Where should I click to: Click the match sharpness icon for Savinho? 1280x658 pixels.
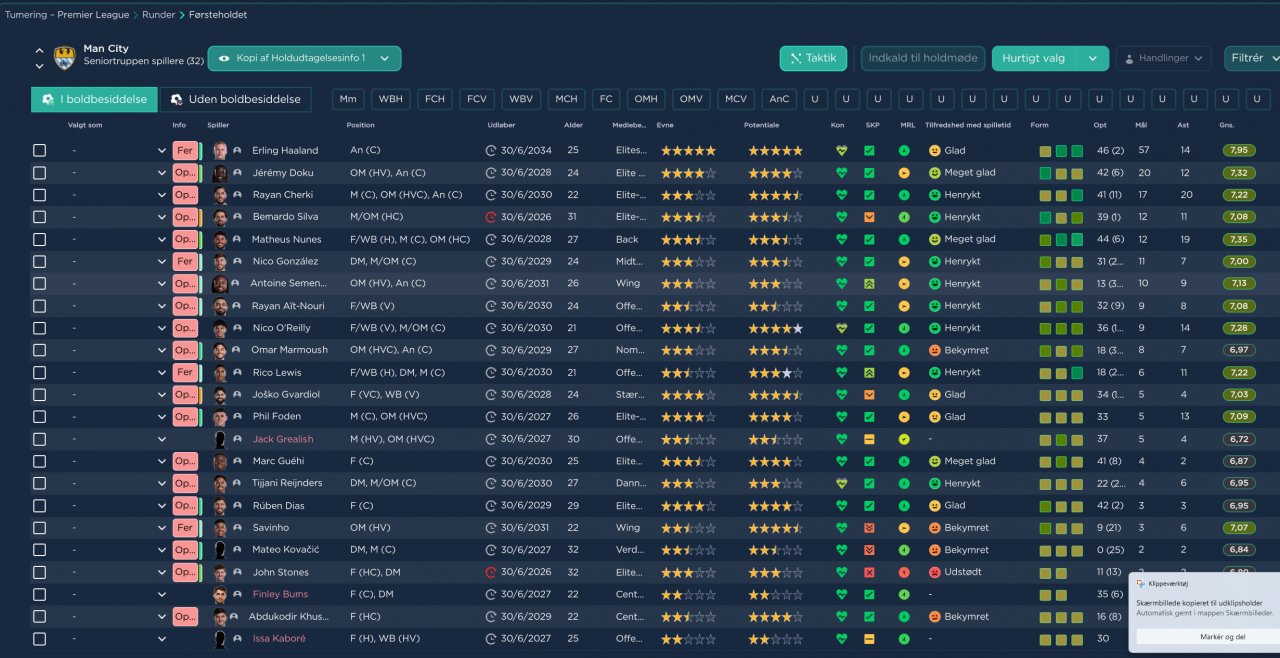click(x=870, y=528)
